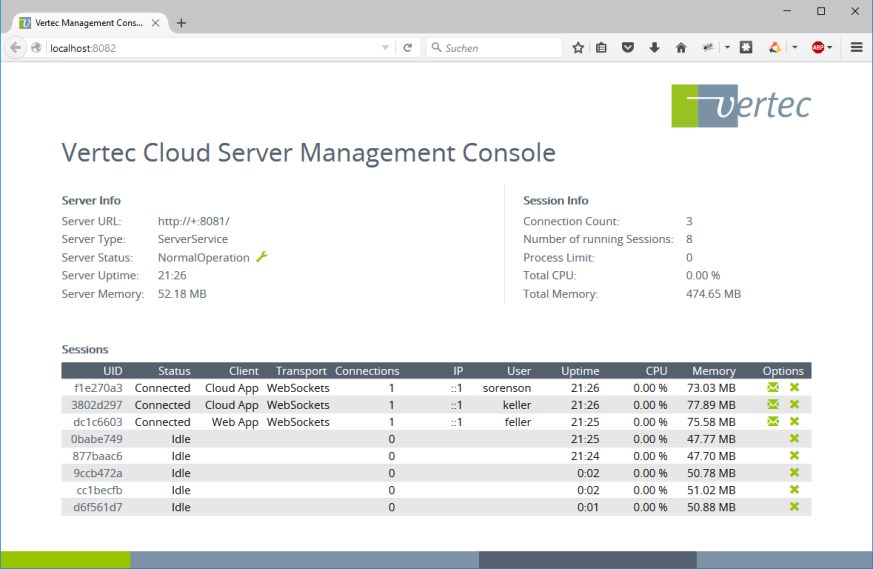Click the Vertec logo

[740, 106]
